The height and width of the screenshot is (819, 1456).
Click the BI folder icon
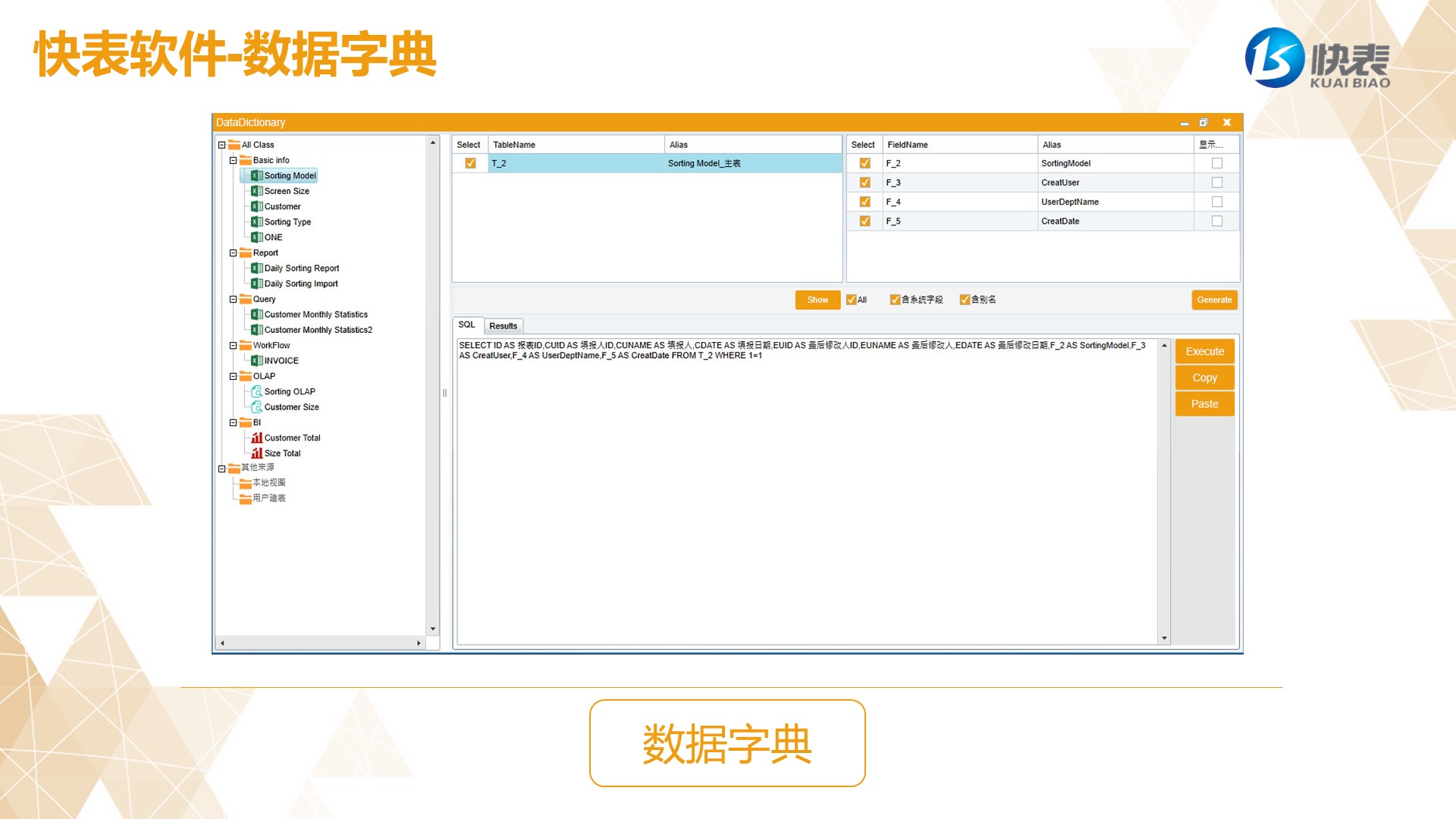click(x=246, y=422)
